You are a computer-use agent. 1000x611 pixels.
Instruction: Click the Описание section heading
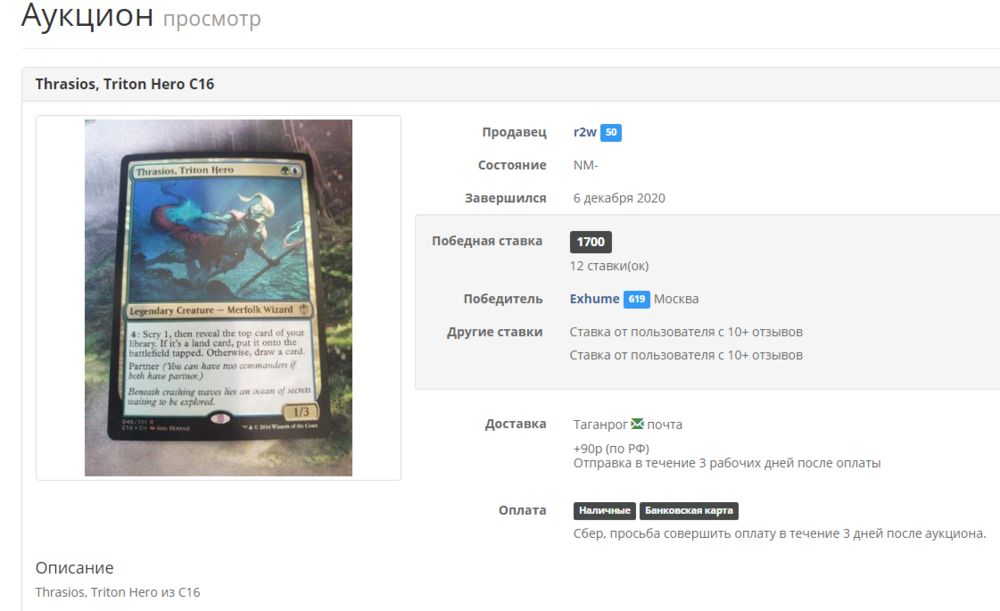tap(74, 568)
